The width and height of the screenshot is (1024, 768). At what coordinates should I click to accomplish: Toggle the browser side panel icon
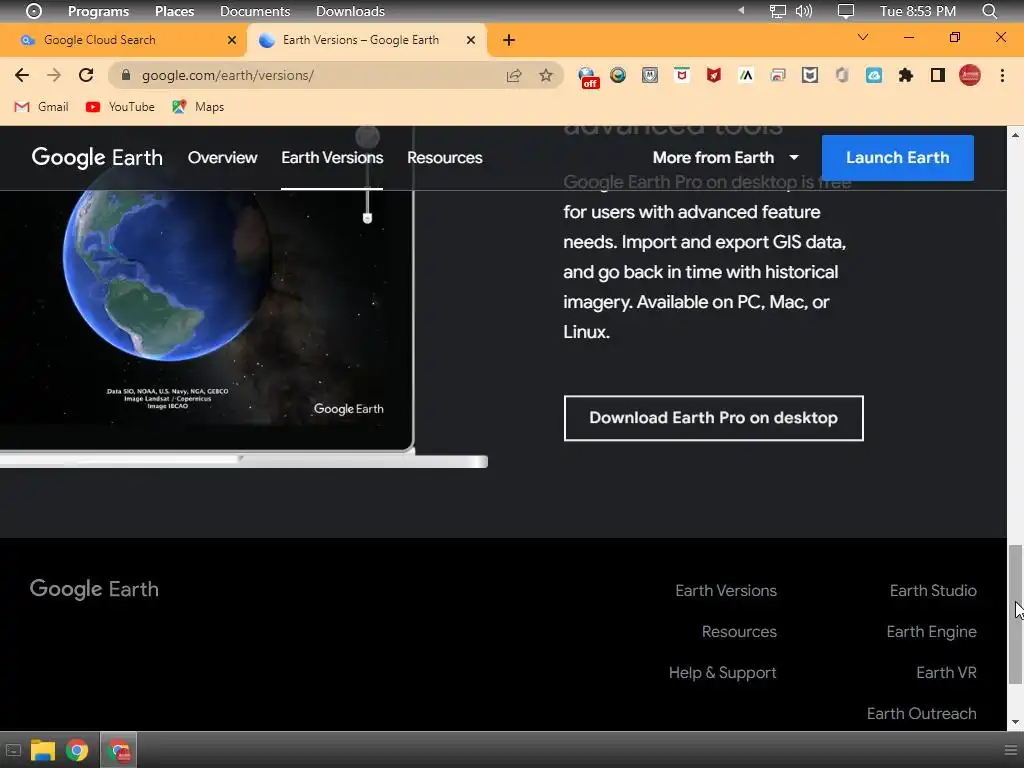pyautogui.click(x=938, y=75)
